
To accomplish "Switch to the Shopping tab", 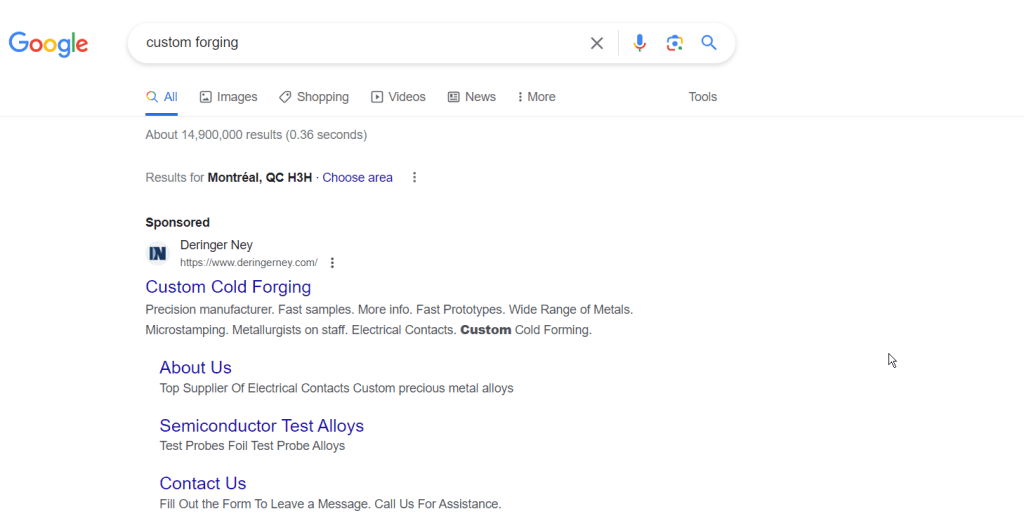I will point(314,97).
